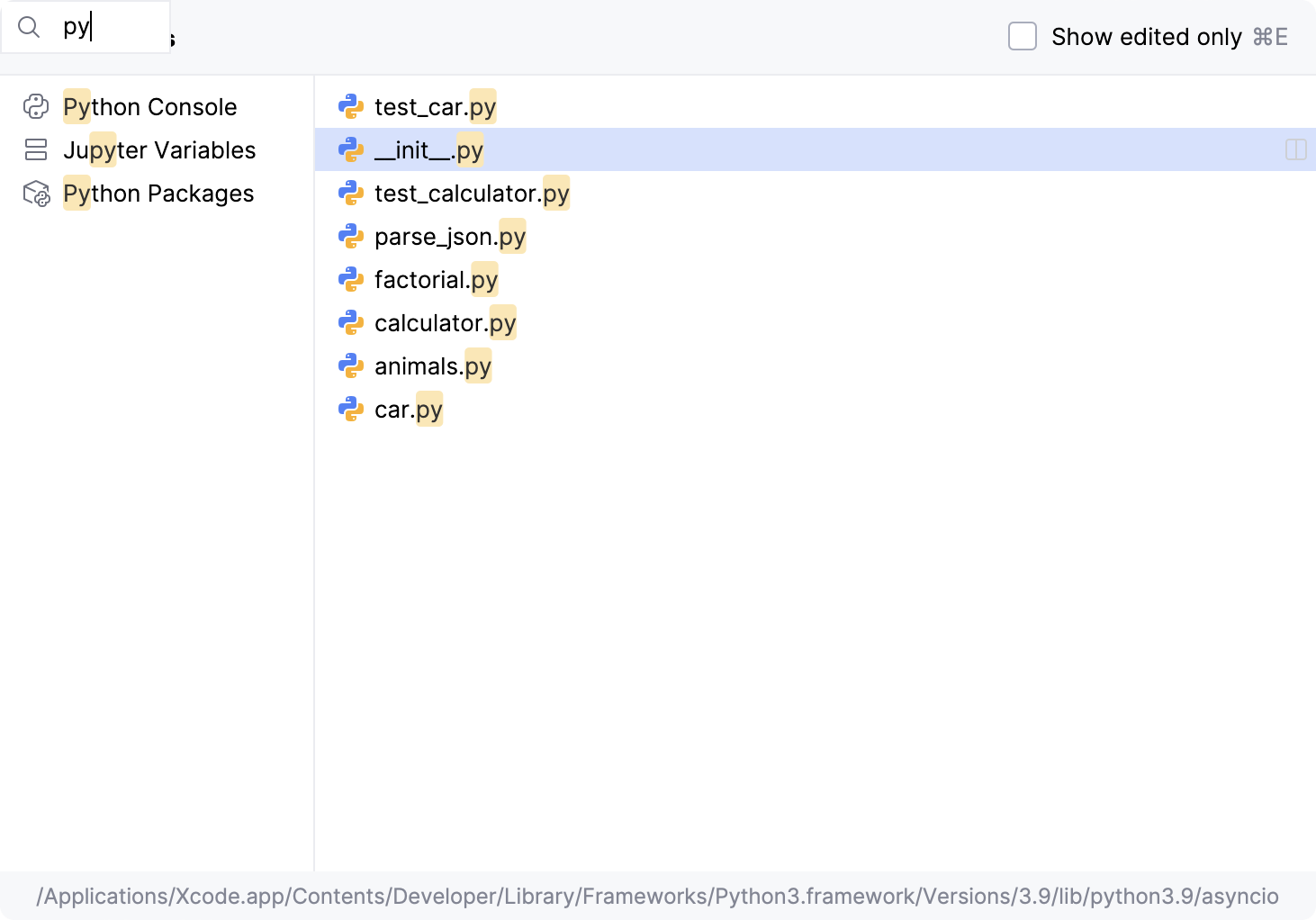Image resolution: width=1316 pixels, height=920 pixels.
Task: Select the highlighted __init__.py file
Action: coord(428,150)
